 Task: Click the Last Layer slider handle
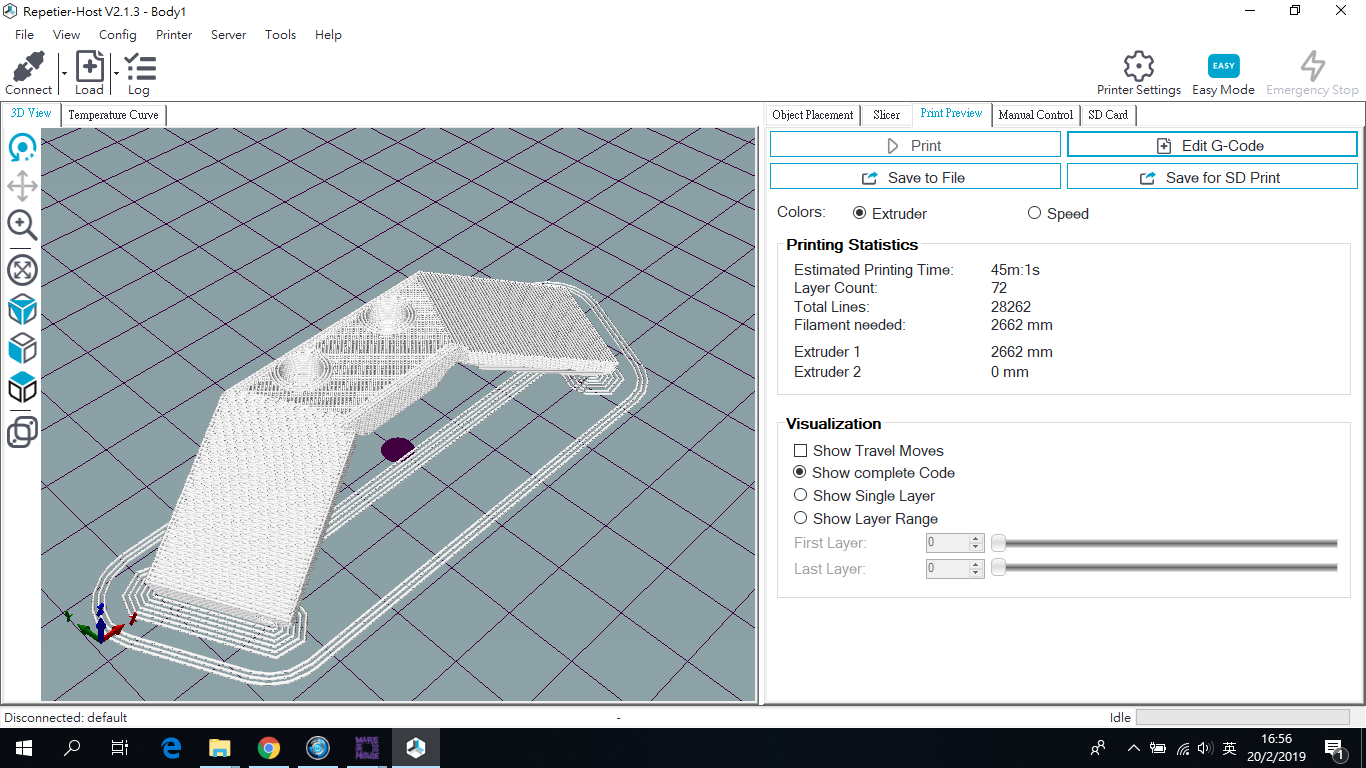(x=998, y=568)
